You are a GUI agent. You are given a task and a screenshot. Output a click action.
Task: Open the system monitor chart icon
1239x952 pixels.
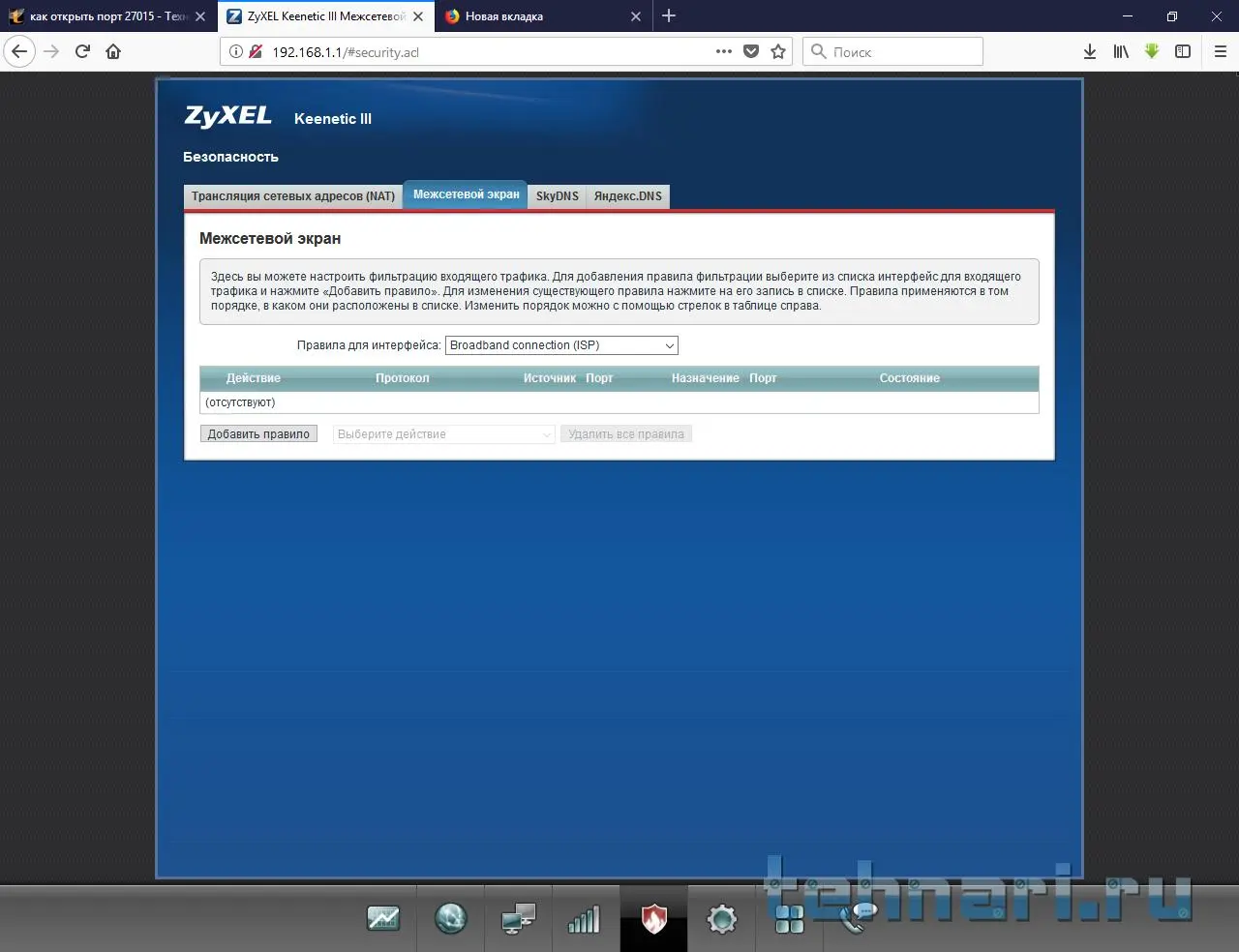(383, 918)
